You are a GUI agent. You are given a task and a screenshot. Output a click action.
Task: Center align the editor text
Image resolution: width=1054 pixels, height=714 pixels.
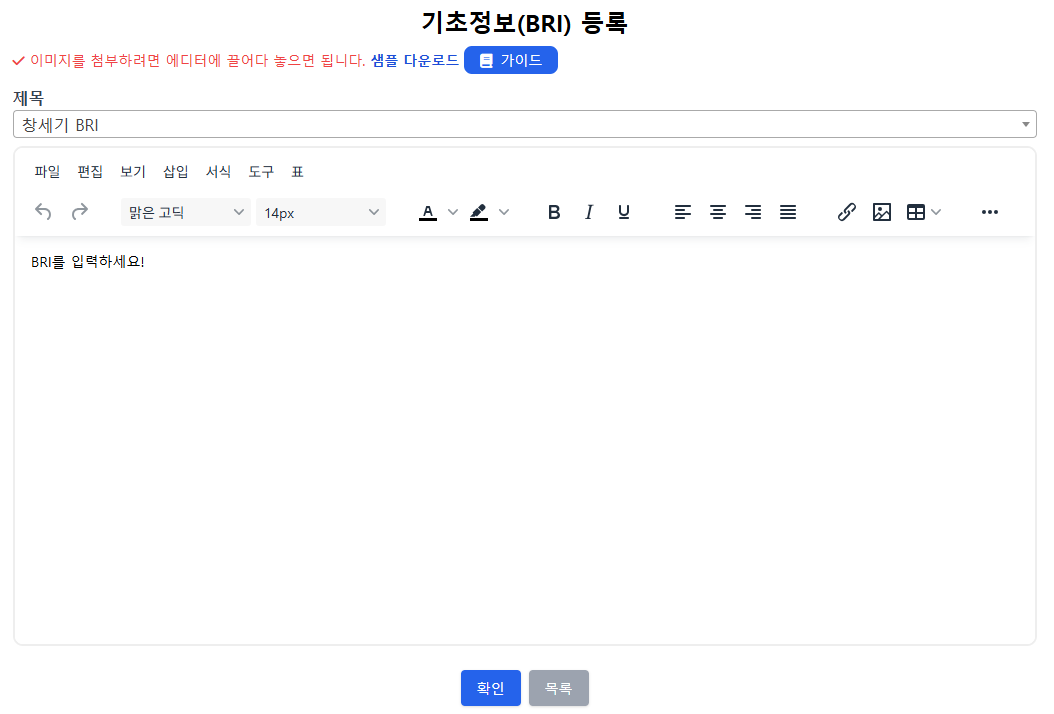[718, 212]
